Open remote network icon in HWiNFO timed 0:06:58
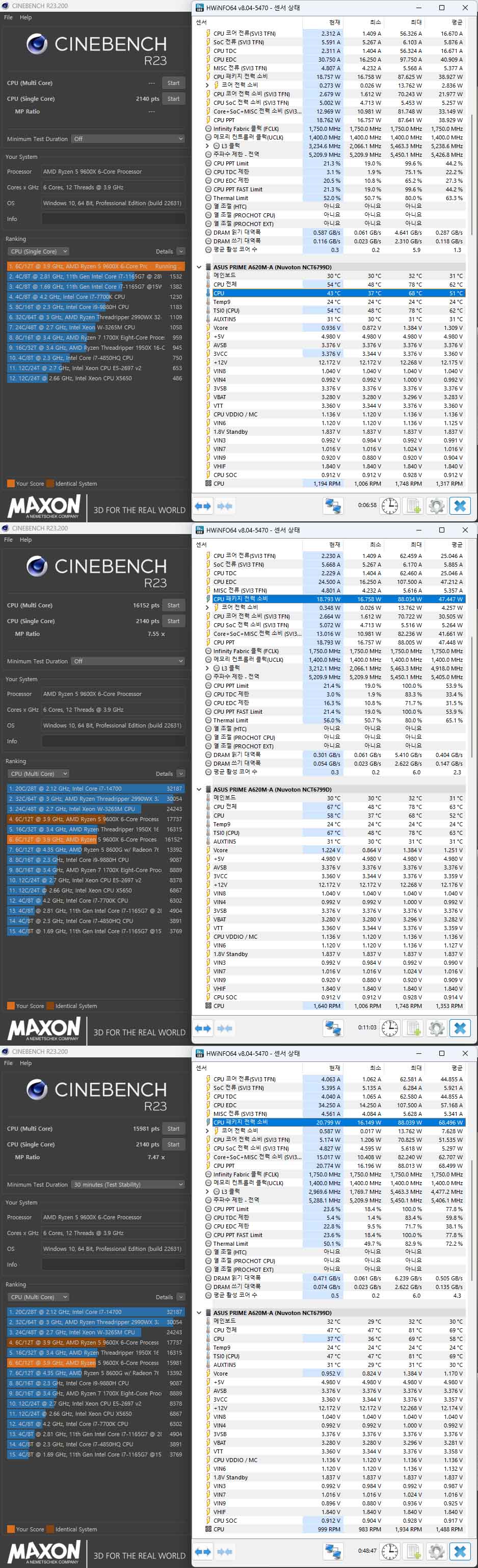The width and height of the screenshot is (478, 1568). [333, 506]
